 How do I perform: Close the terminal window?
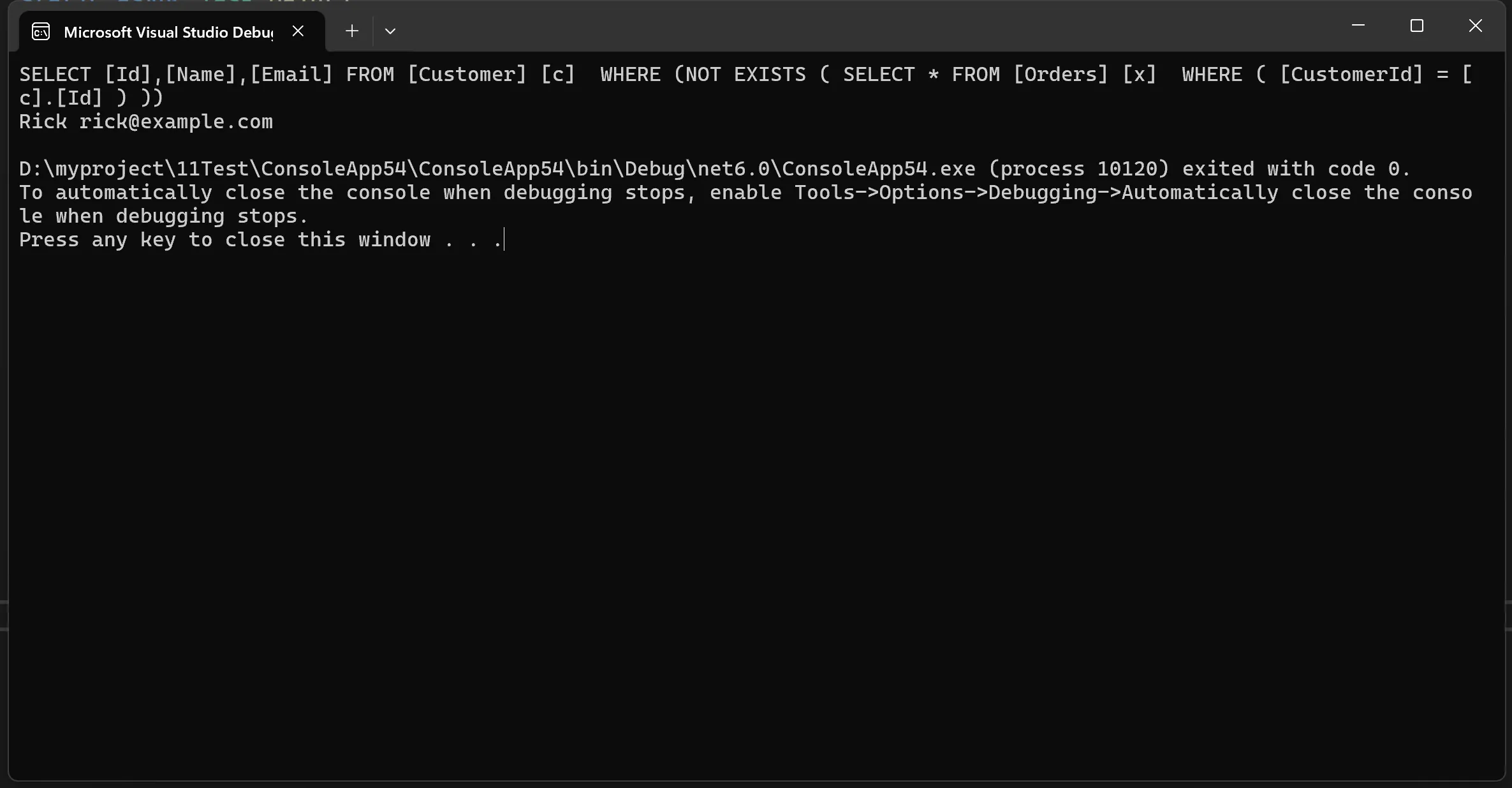(x=1476, y=26)
